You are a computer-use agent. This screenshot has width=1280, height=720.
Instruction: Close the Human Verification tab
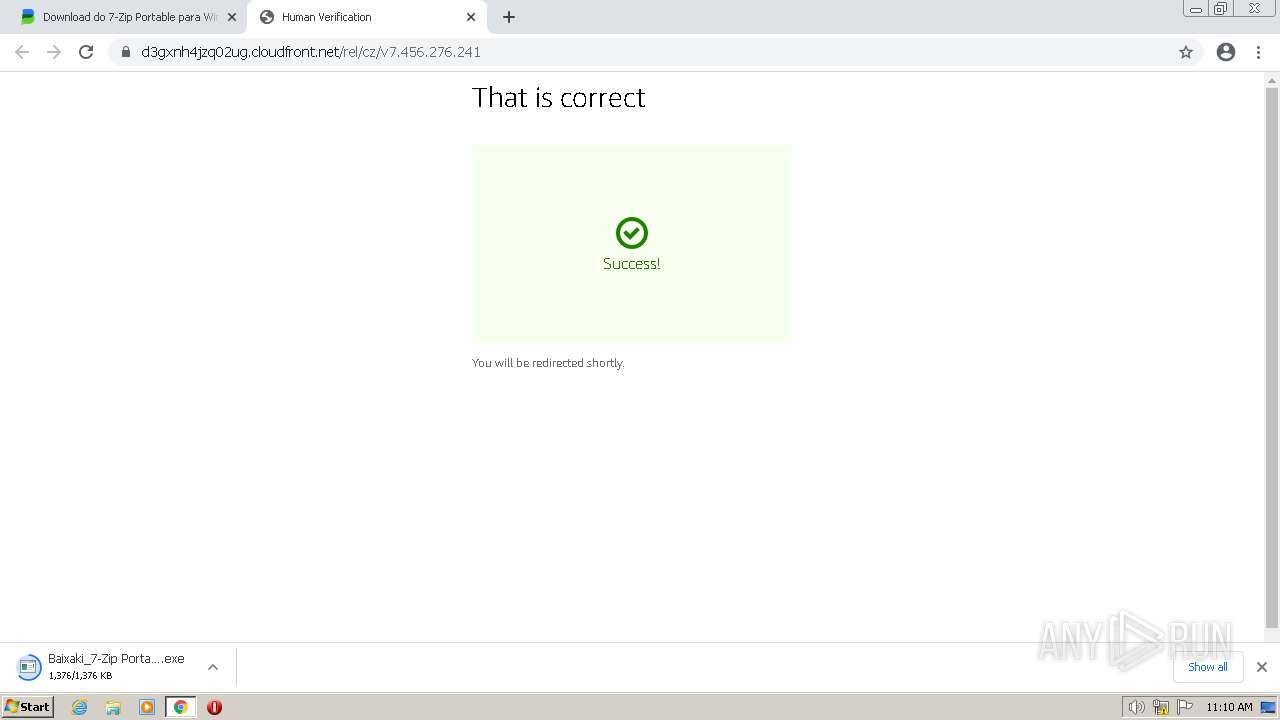coord(471,17)
